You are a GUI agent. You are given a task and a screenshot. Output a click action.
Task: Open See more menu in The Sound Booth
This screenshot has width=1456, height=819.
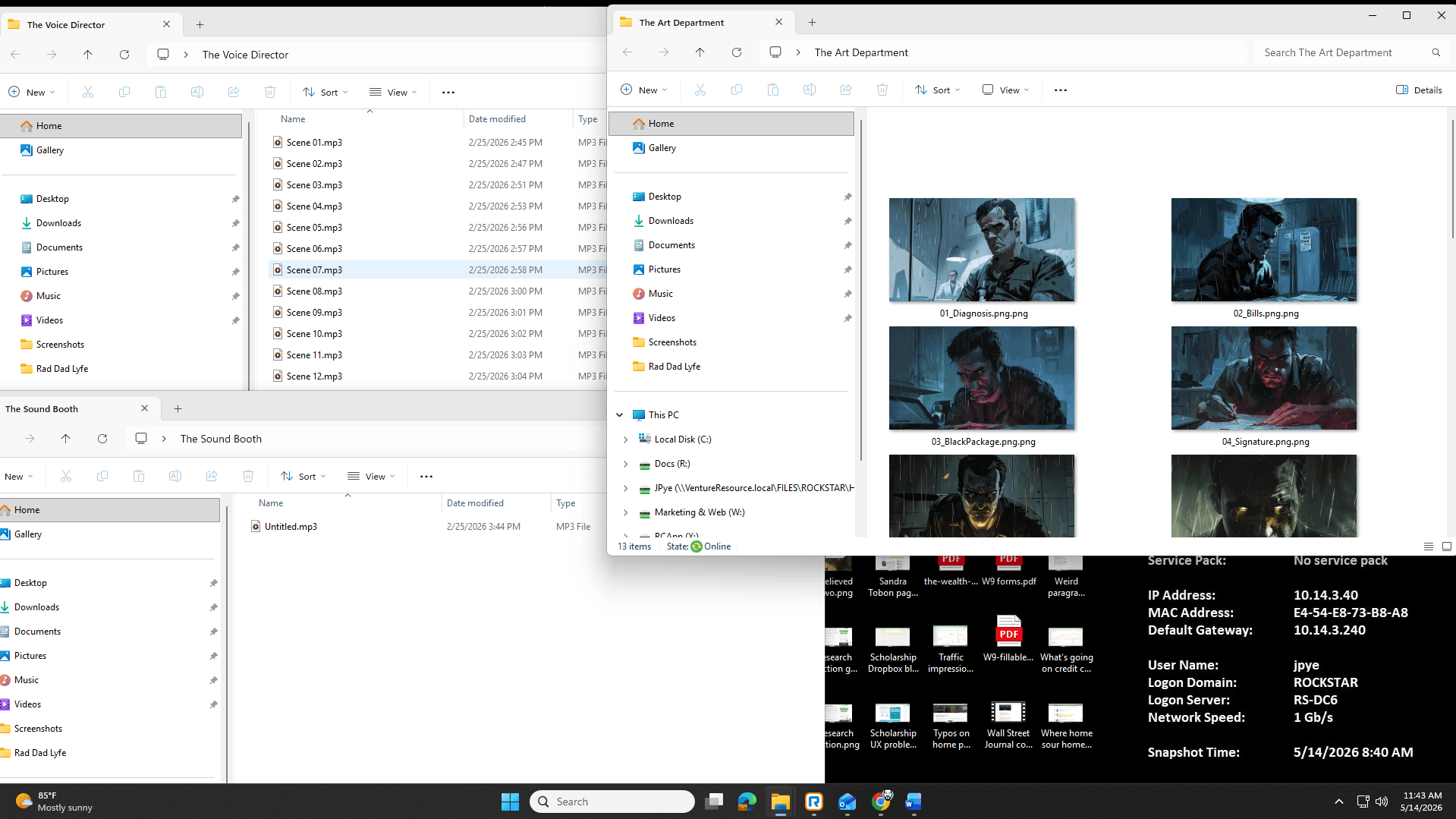click(x=426, y=476)
